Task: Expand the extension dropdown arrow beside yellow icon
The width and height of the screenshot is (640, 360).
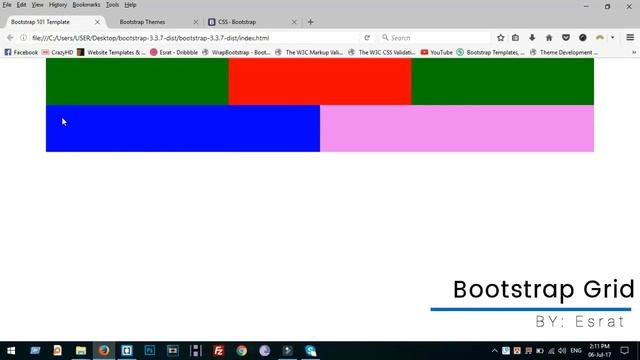Action: point(612,38)
